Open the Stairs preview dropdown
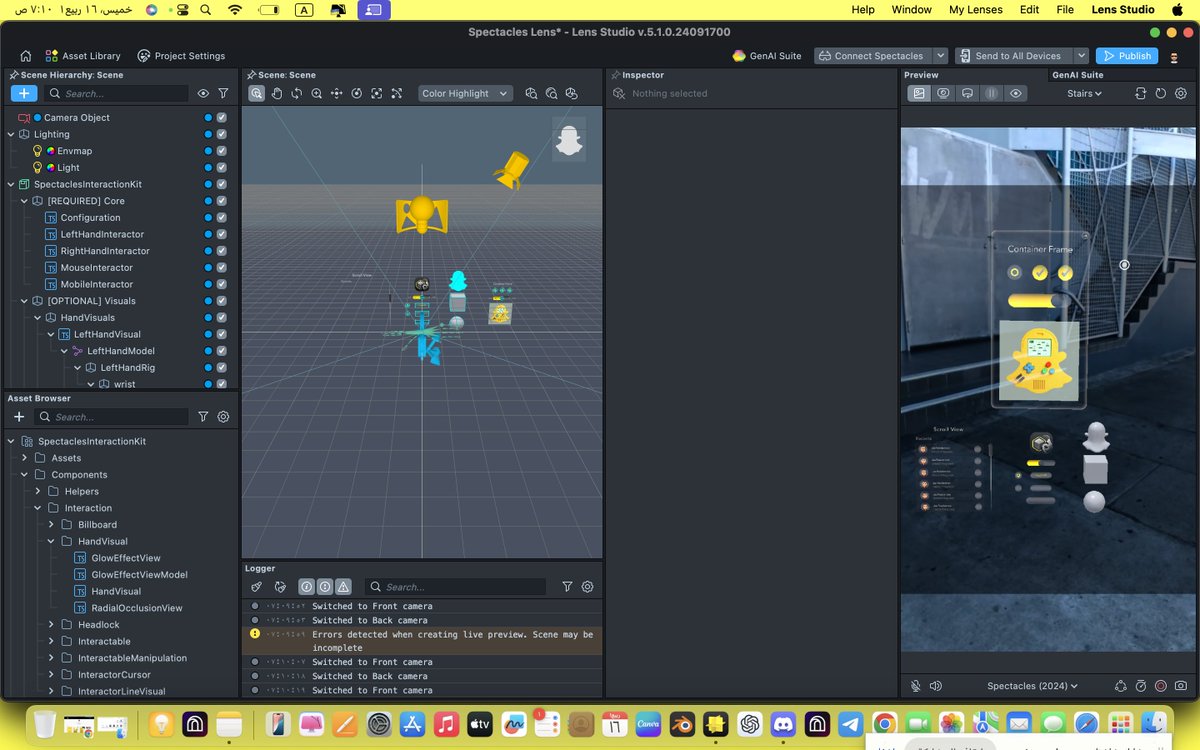This screenshot has width=1200, height=750. (x=1084, y=93)
